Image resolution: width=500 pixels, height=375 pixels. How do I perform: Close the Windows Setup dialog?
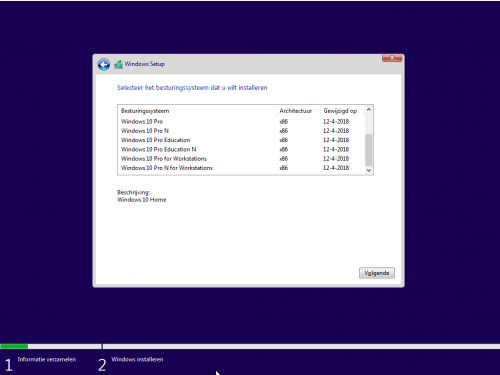pyautogui.click(x=392, y=58)
